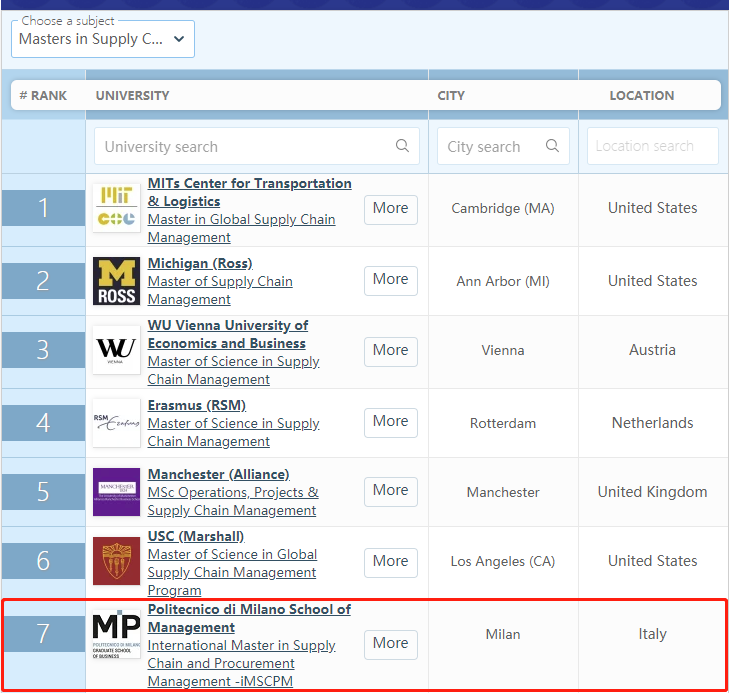Click More button for WU Vienna row
Viewport: 729px width, 693px height.
(391, 352)
